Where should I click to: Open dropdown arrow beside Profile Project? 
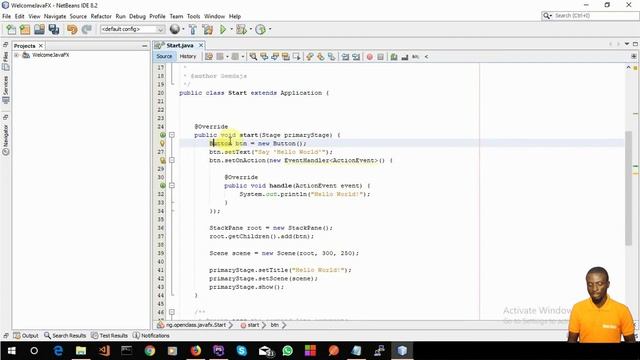tap(270, 29)
